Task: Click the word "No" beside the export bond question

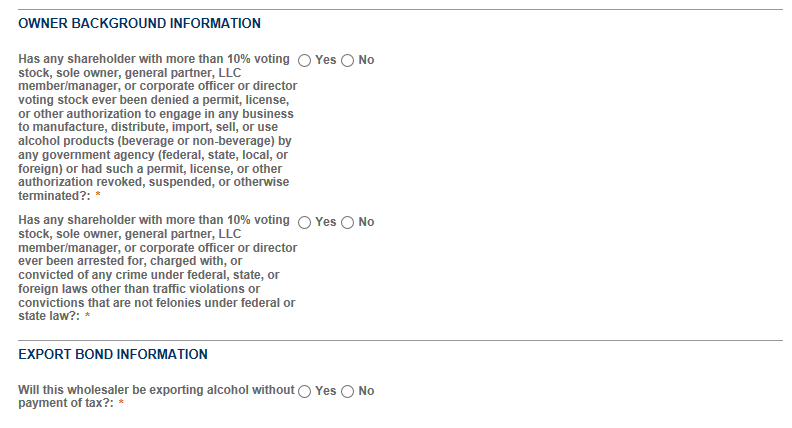Action: pos(366,391)
